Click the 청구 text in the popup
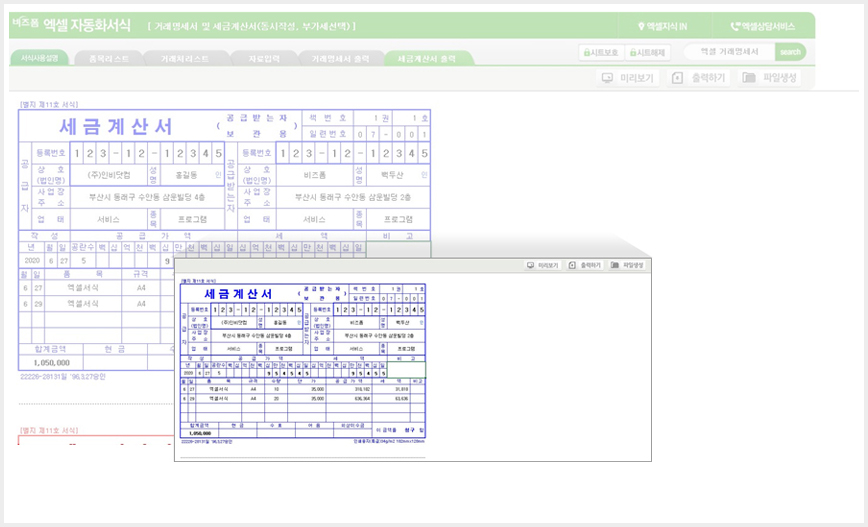Viewport: 868px width, 527px height. pos(409,430)
